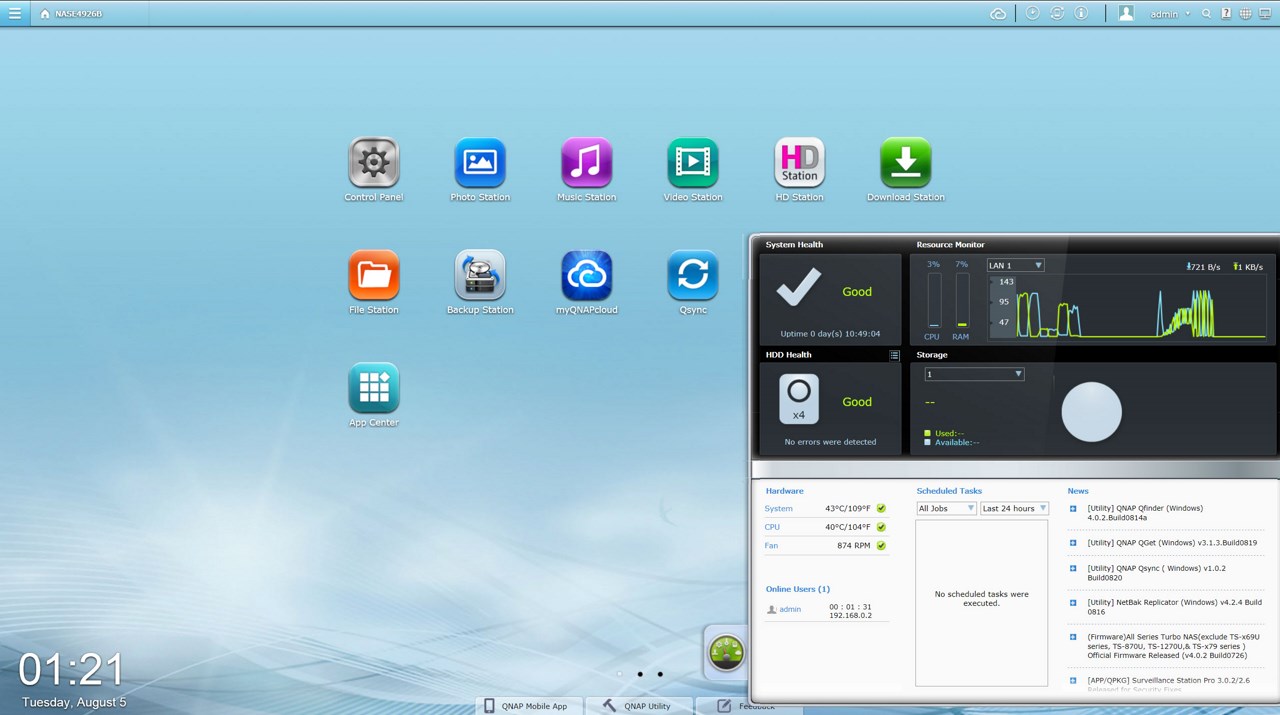Click the admin online user link
1280x715 pixels.
(790, 609)
